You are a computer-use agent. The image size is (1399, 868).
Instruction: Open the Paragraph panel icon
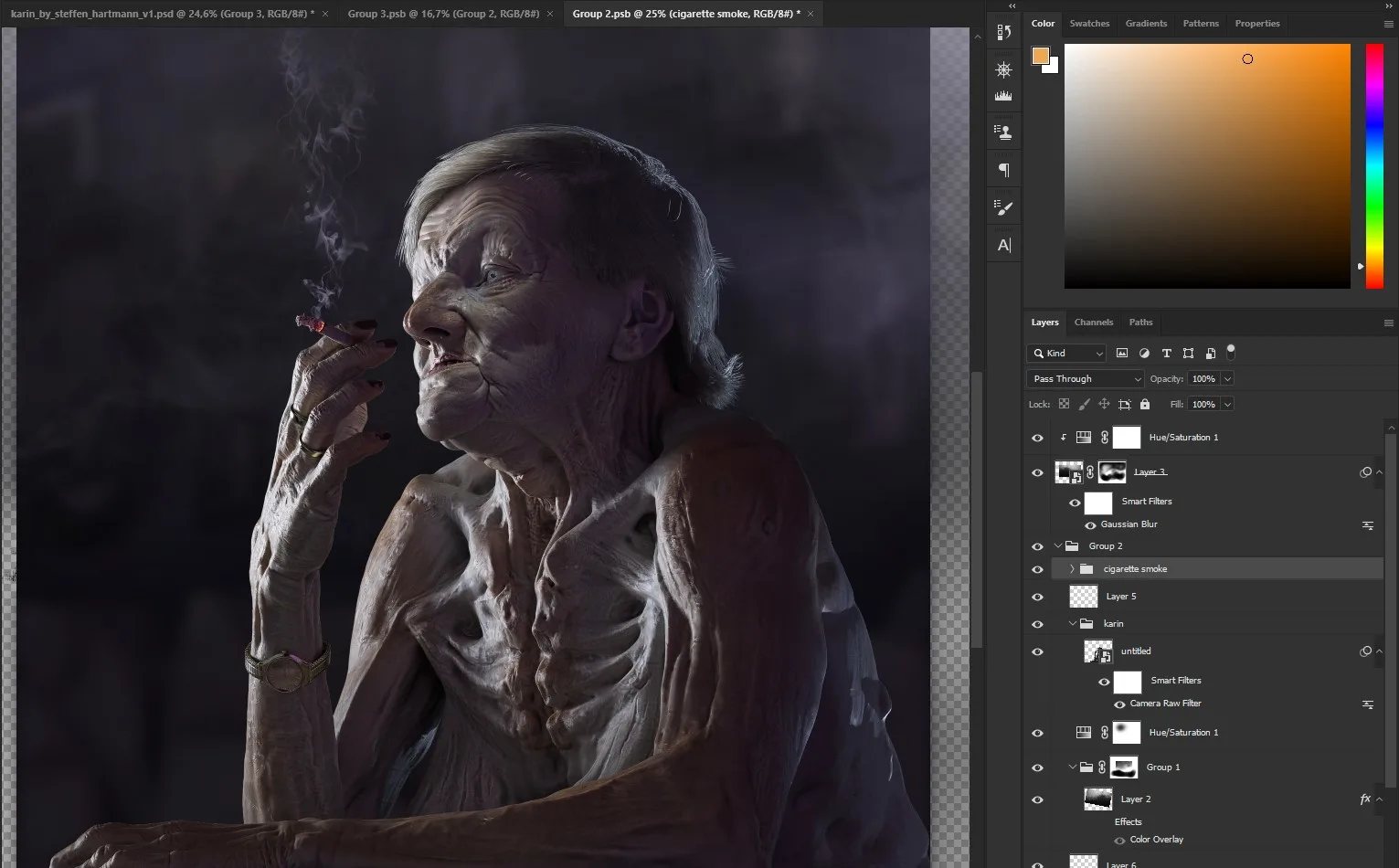click(x=1003, y=170)
